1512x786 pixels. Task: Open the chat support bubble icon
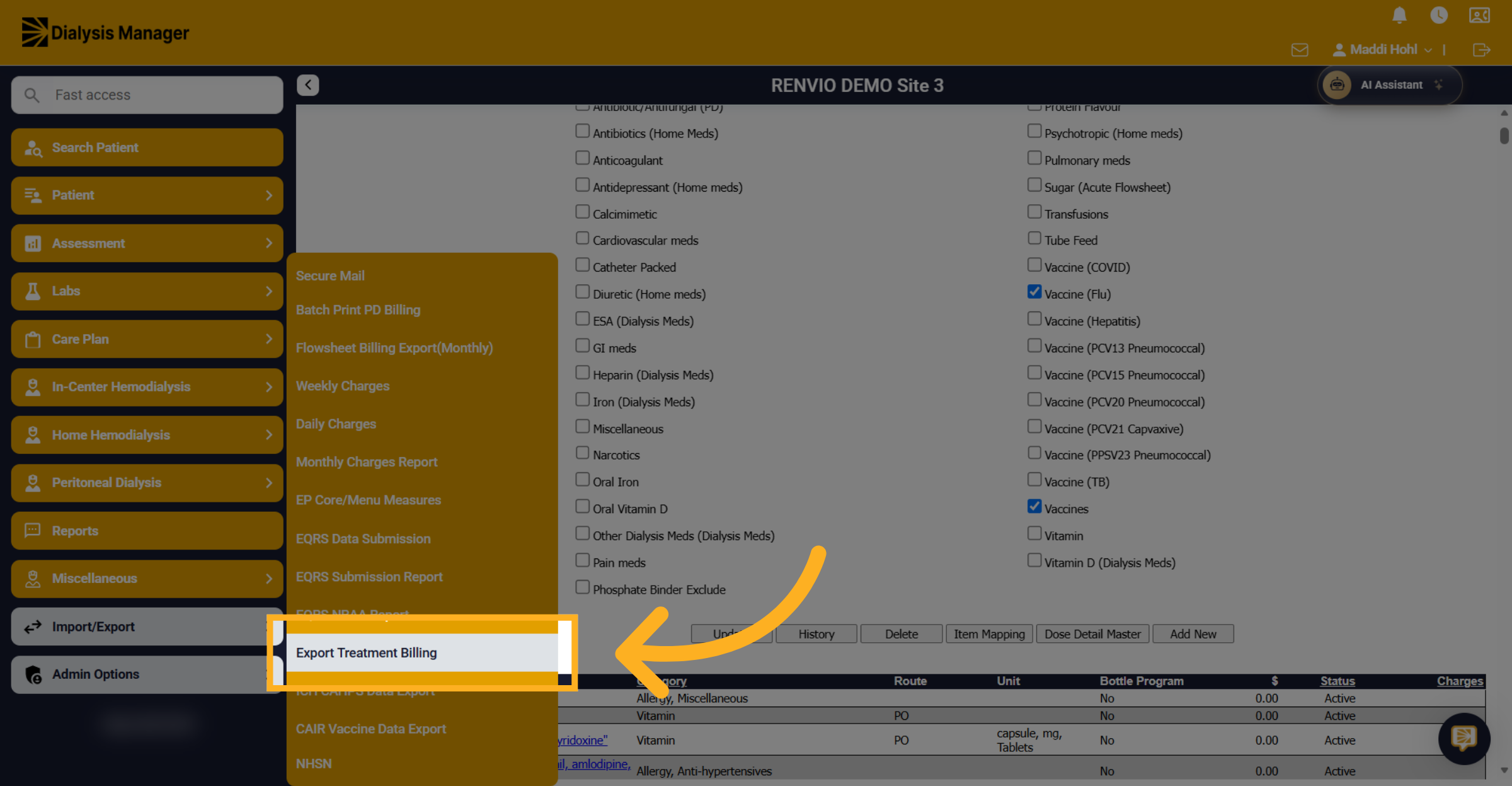[x=1463, y=738]
